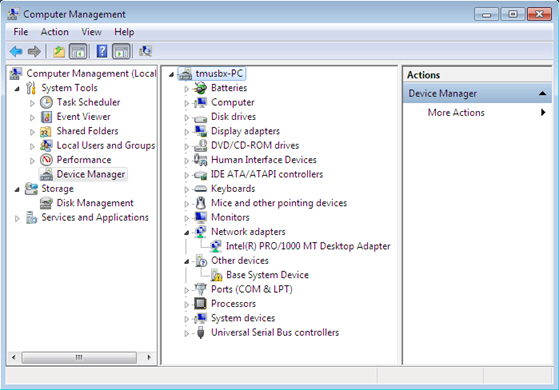
Task: Click the Task Scheduler clock icon
Action: (46, 102)
